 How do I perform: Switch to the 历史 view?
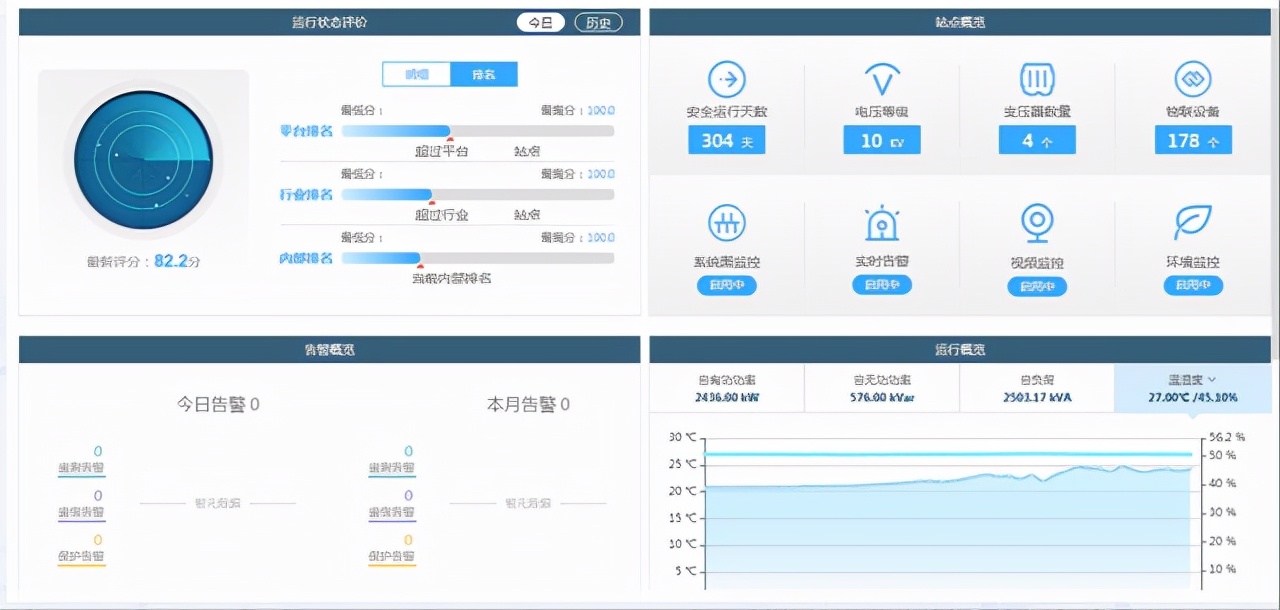(598, 22)
